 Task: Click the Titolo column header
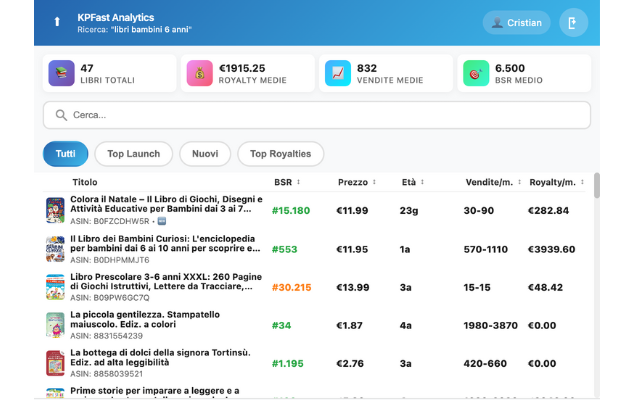click(85, 182)
